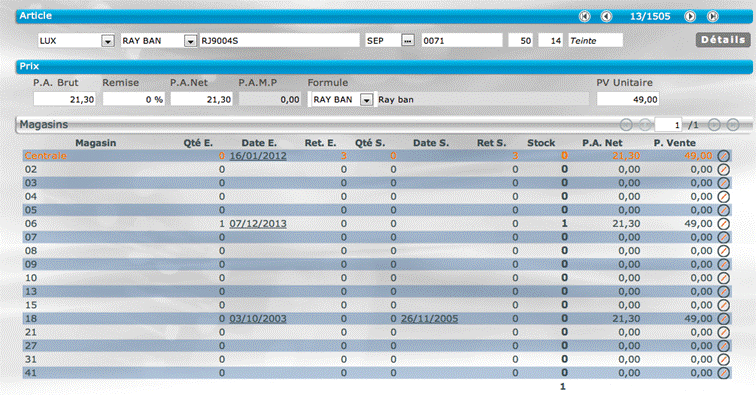Open the LUX supplier dropdown
The height and width of the screenshot is (395, 756).
(x=108, y=41)
